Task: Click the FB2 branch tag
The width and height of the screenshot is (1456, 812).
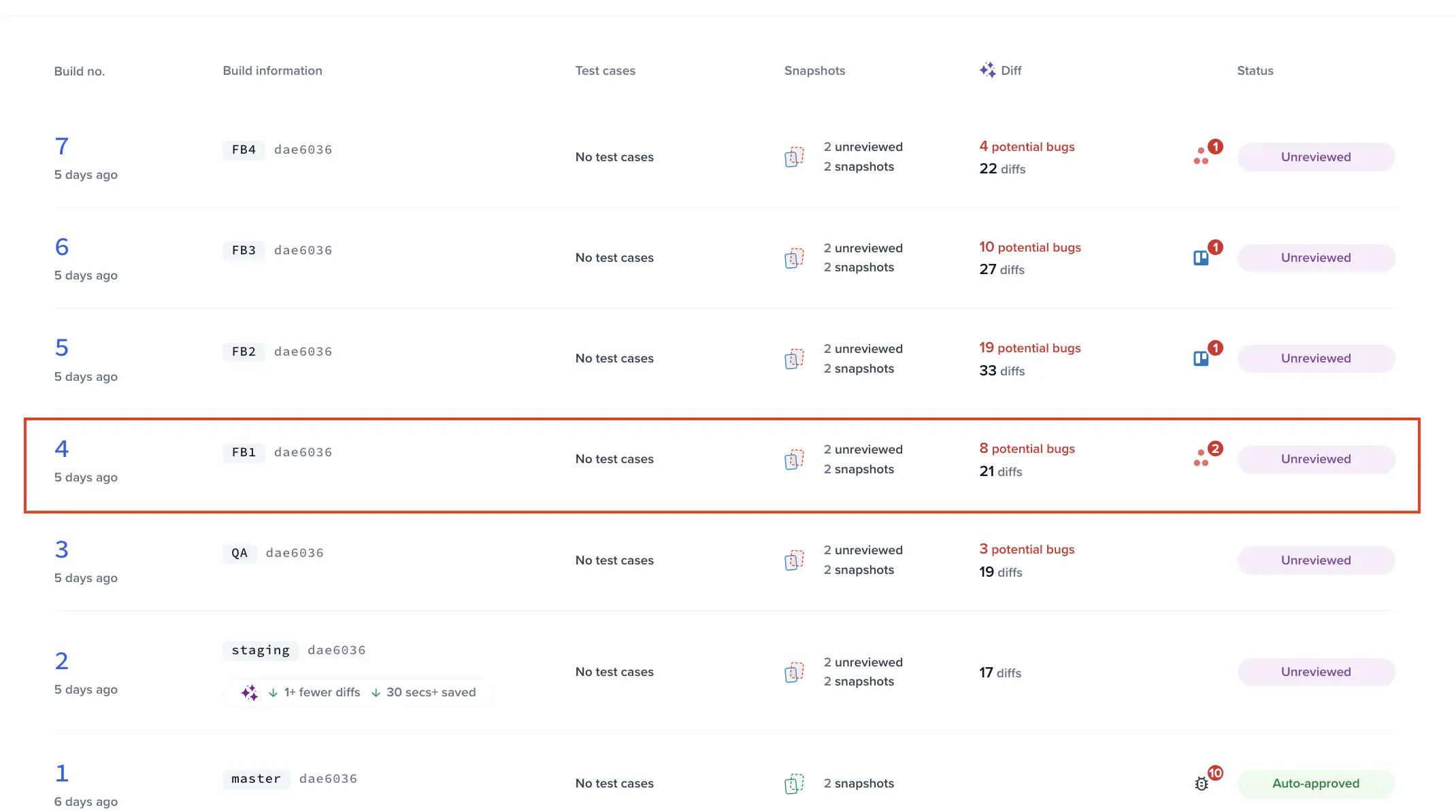Action: tap(244, 352)
